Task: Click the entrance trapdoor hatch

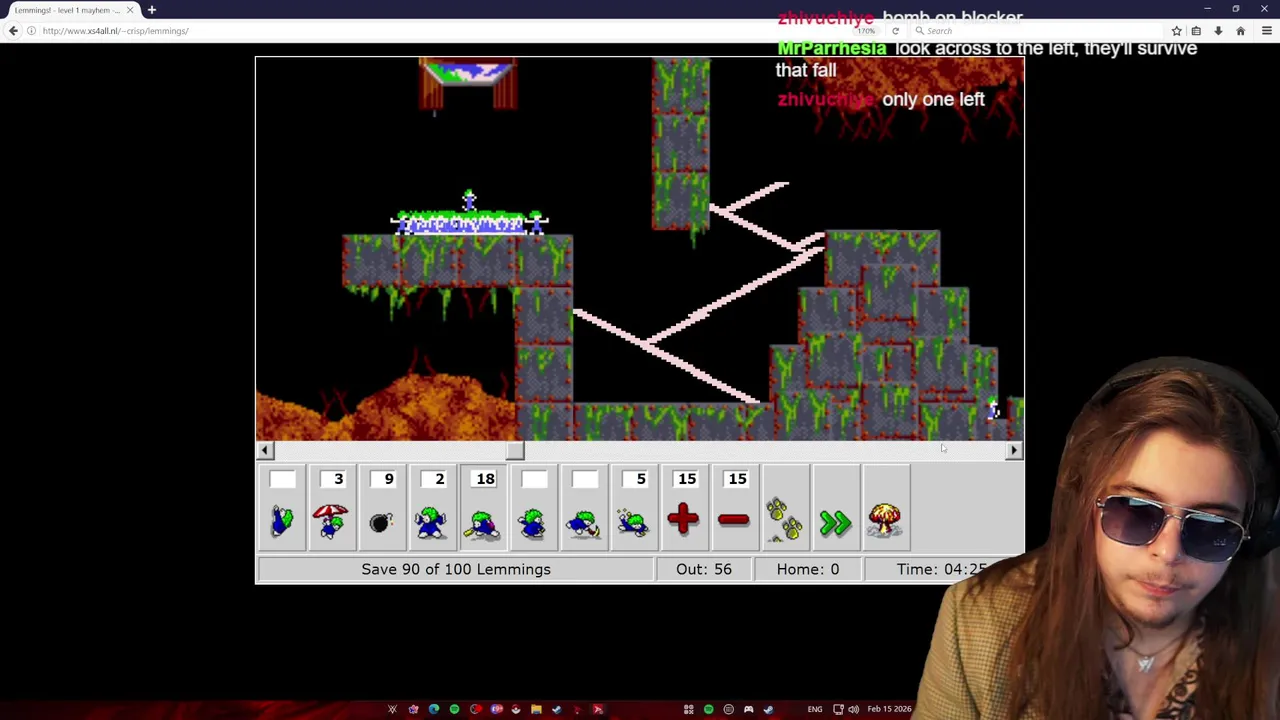Action: (468, 83)
